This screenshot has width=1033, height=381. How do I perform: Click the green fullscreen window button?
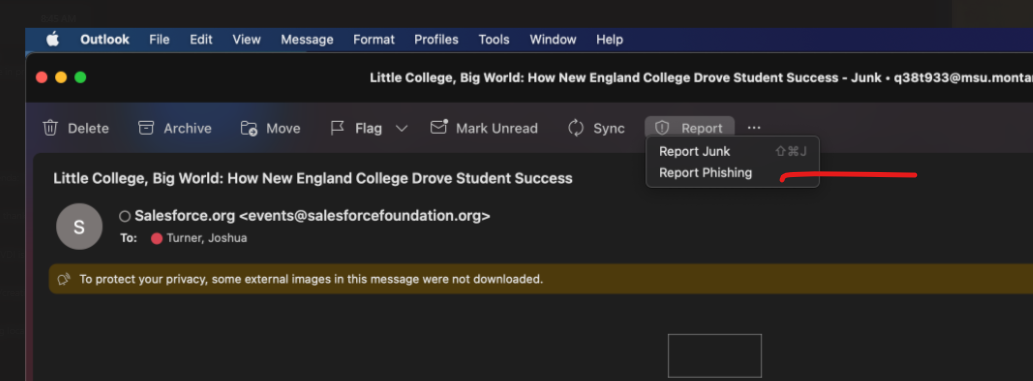coord(80,77)
